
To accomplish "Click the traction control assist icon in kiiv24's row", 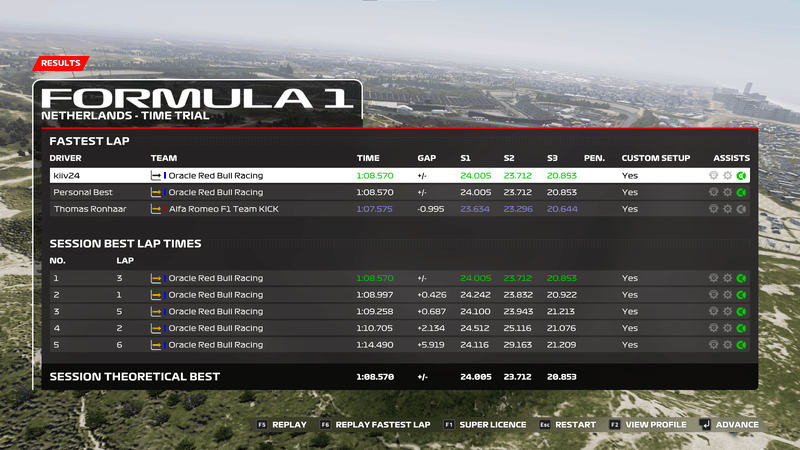I will (713, 176).
